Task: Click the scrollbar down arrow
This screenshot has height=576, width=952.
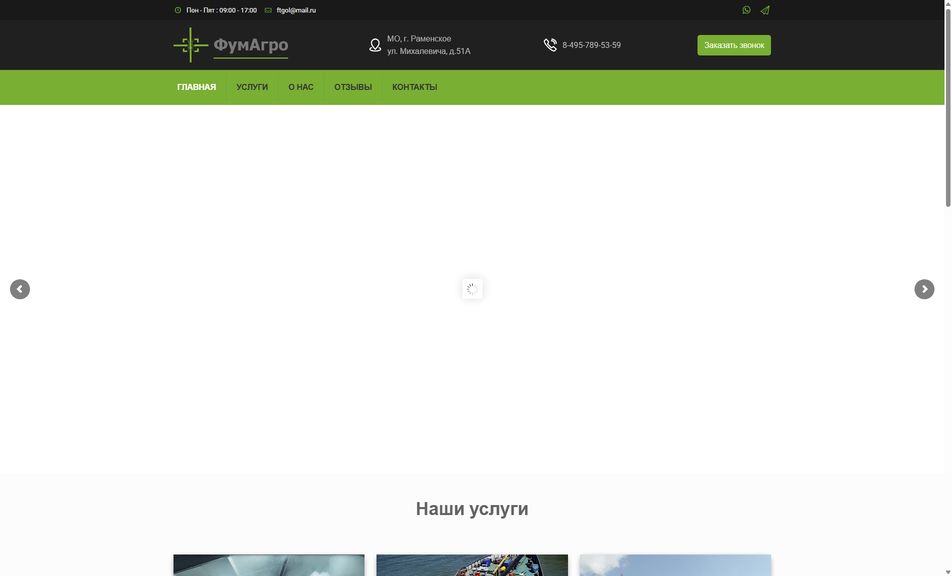Action: [x=948, y=572]
